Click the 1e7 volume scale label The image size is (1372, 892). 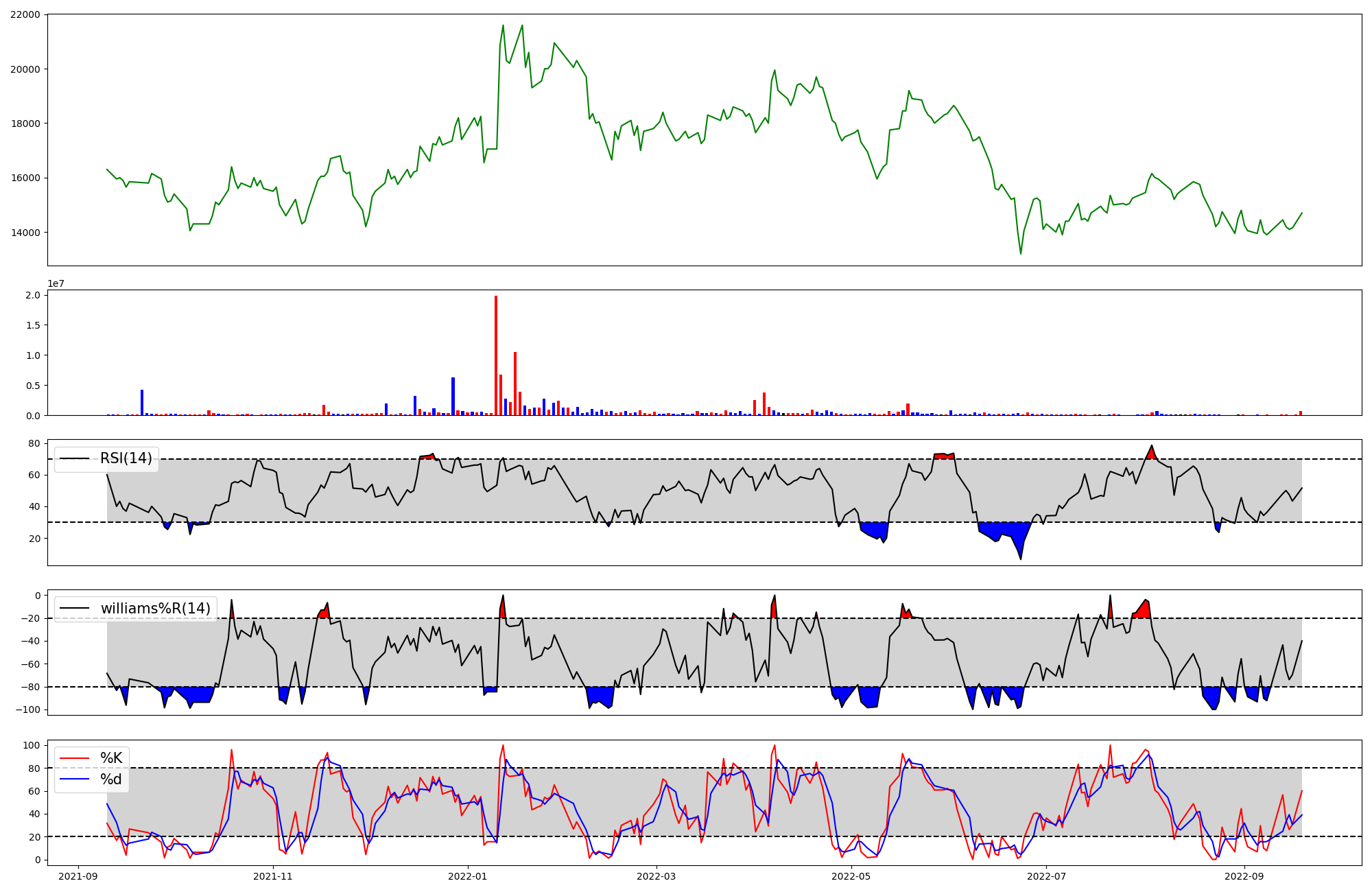56,283
